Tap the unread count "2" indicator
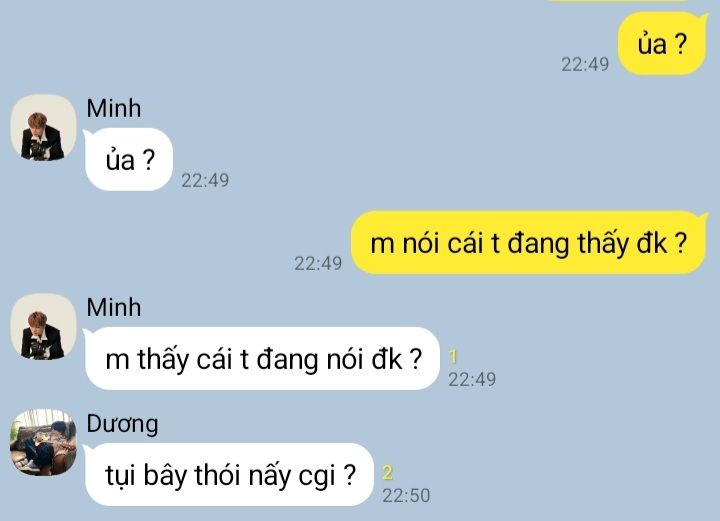Screen dimensions: 720x521 point(388,473)
